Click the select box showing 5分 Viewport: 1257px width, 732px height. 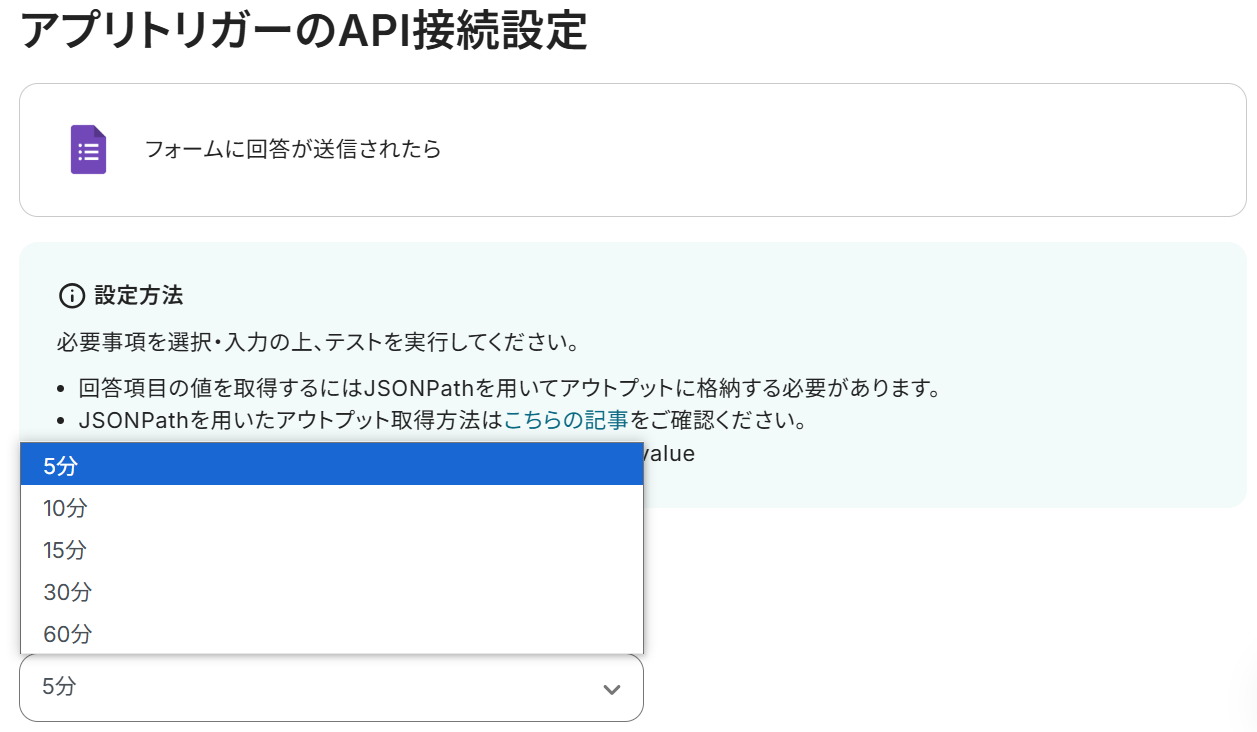[331, 688]
